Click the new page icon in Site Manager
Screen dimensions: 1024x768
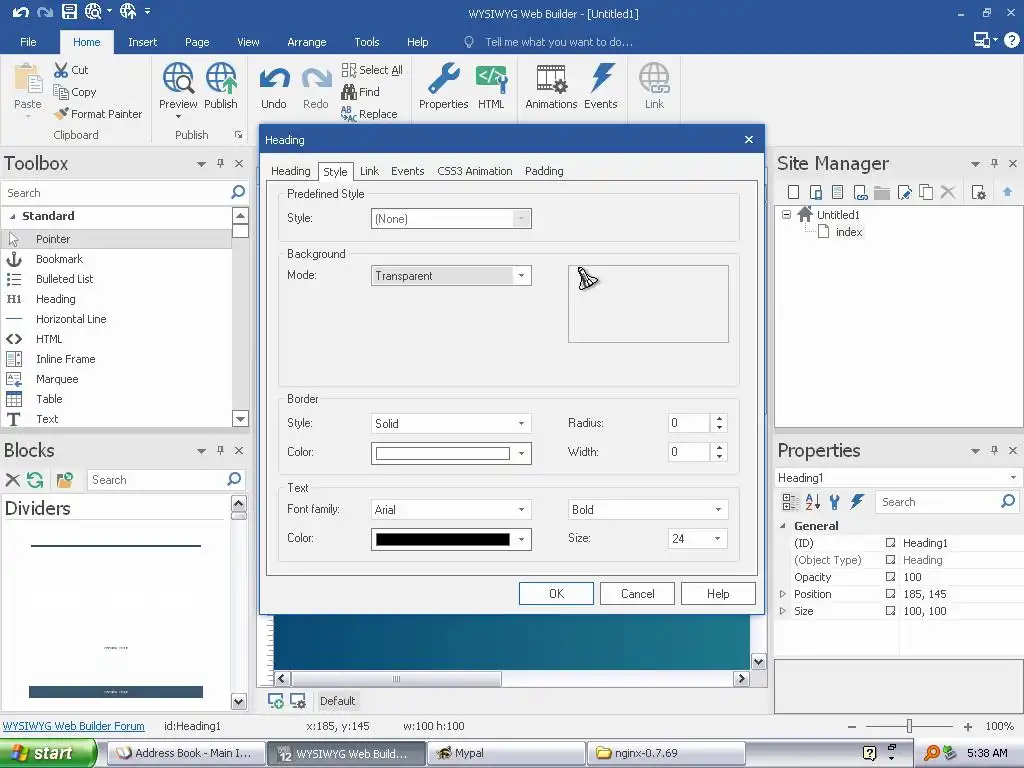point(793,192)
